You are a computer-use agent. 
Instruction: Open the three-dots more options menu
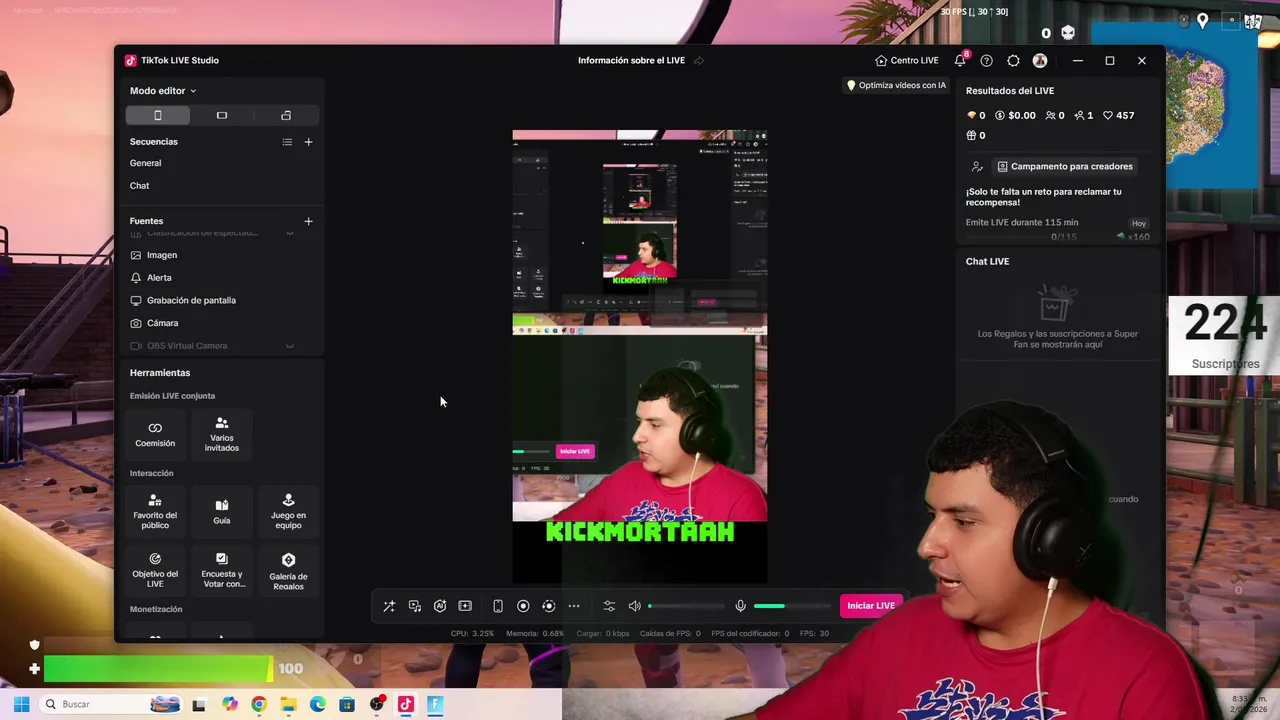[x=574, y=606]
